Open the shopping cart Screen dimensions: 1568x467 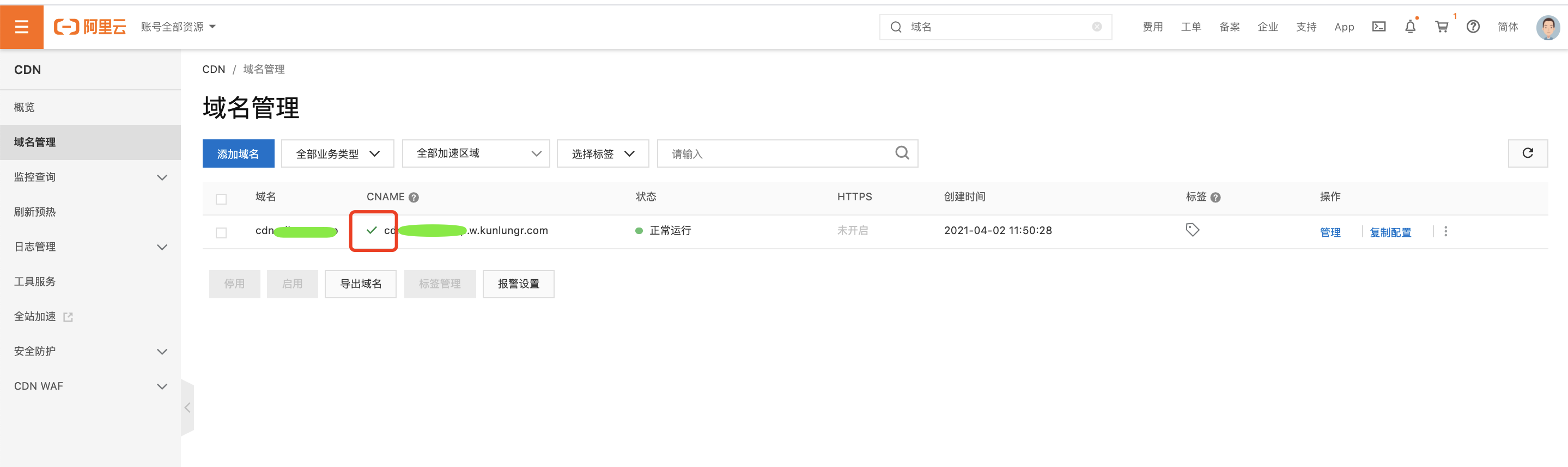tap(1442, 27)
